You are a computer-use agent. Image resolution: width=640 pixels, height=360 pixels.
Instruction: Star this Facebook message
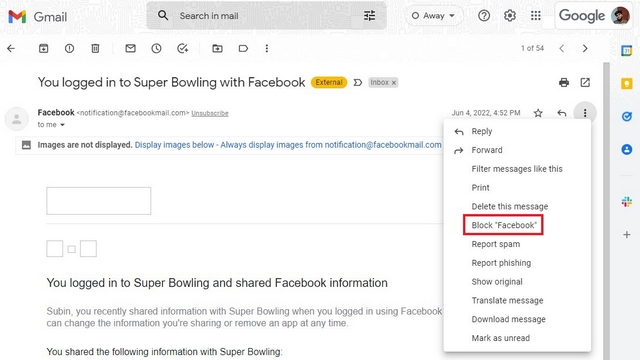[538, 113]
